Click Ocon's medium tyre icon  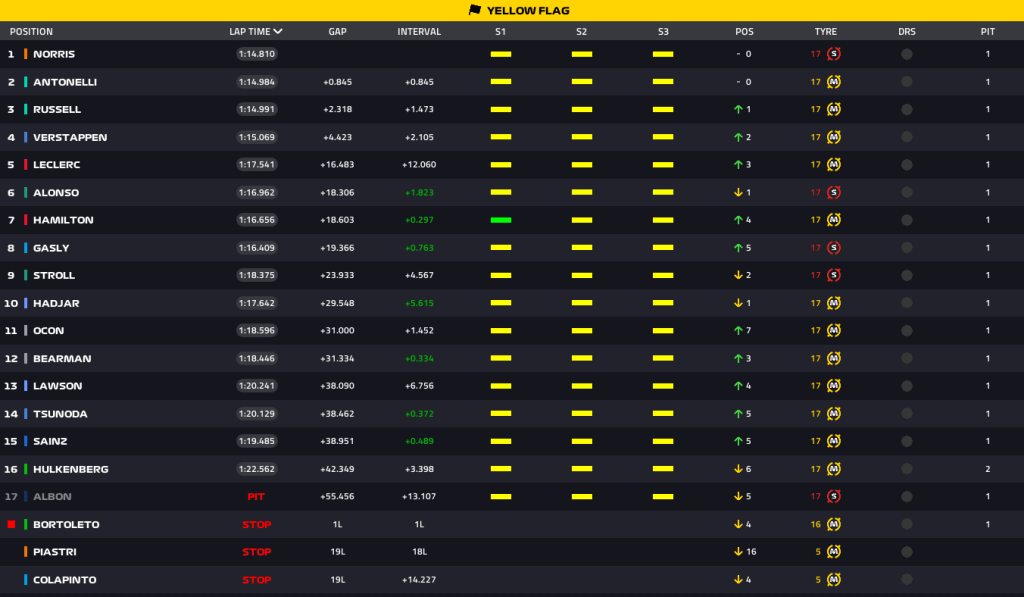coord(833,331)
